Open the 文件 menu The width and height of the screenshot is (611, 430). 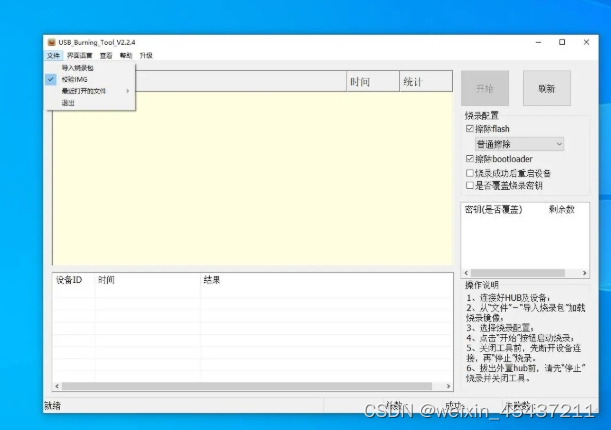tap(53, 56)
